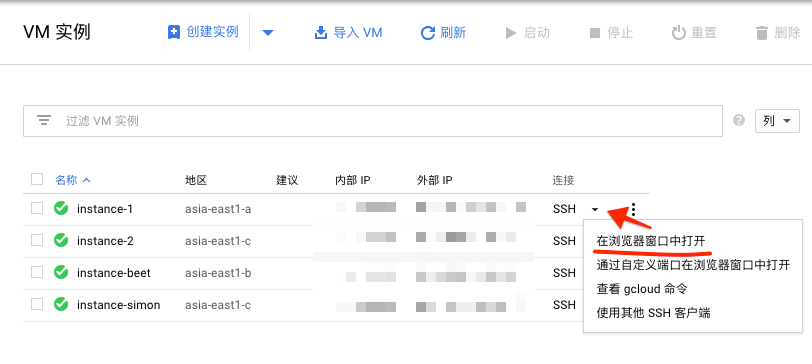Check the instance-1 row checkbox

click(x=37, y=209)
